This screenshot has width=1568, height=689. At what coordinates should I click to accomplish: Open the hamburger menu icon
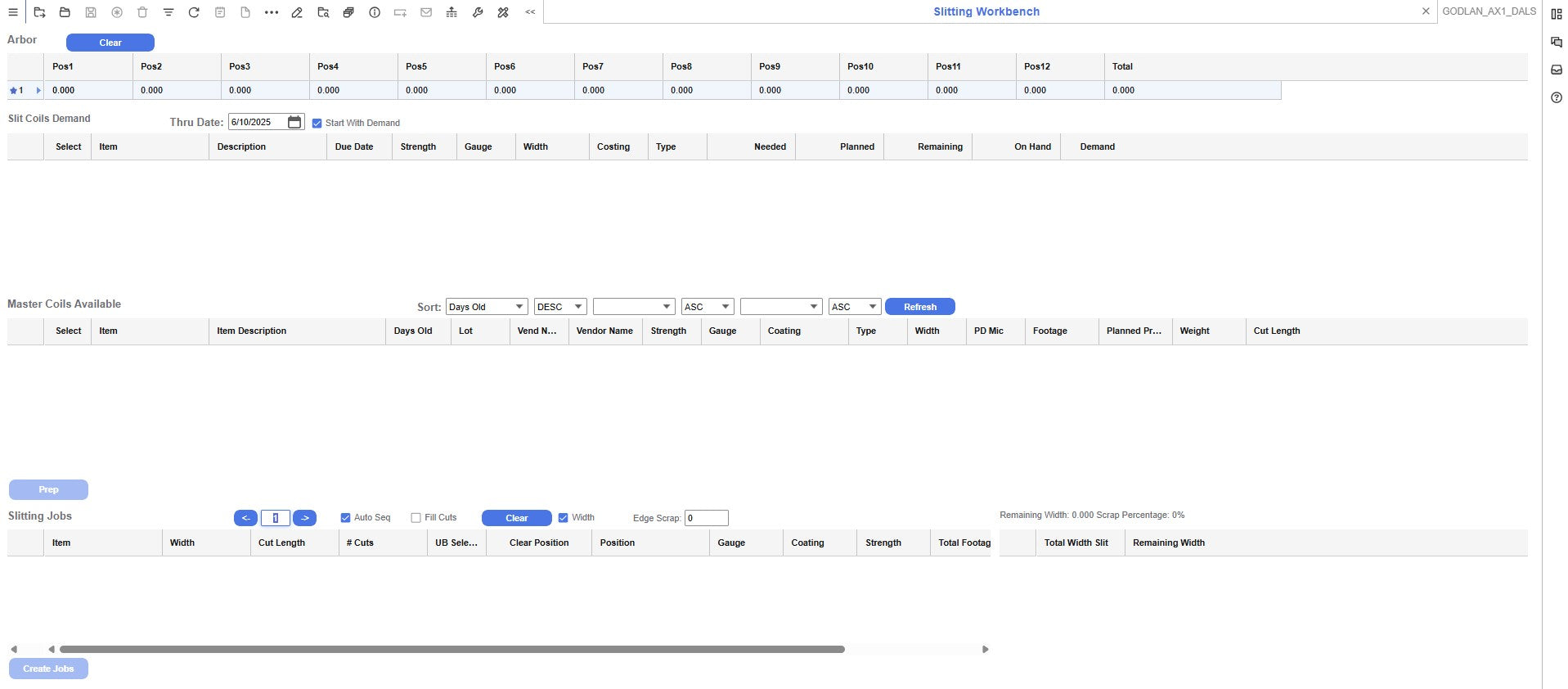point(13,12)
